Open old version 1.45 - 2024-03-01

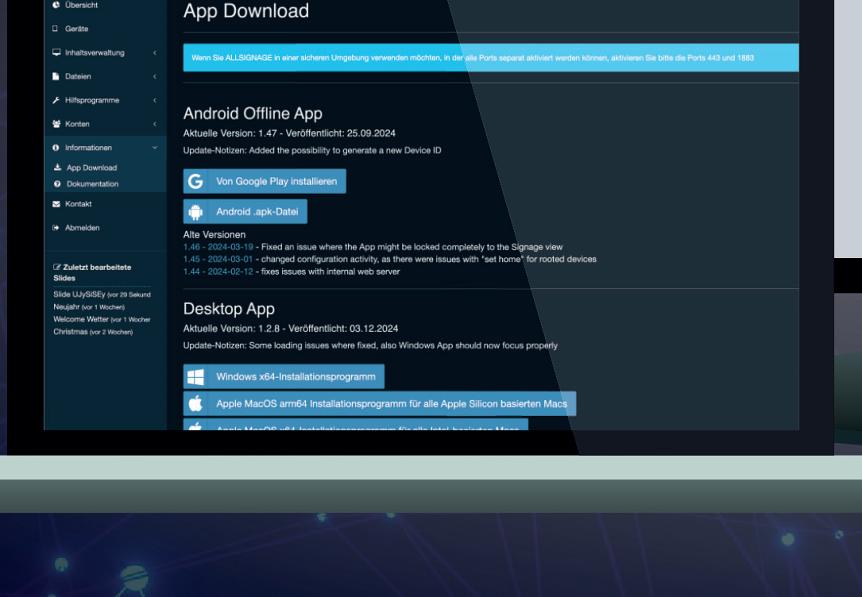click(218, 259)
